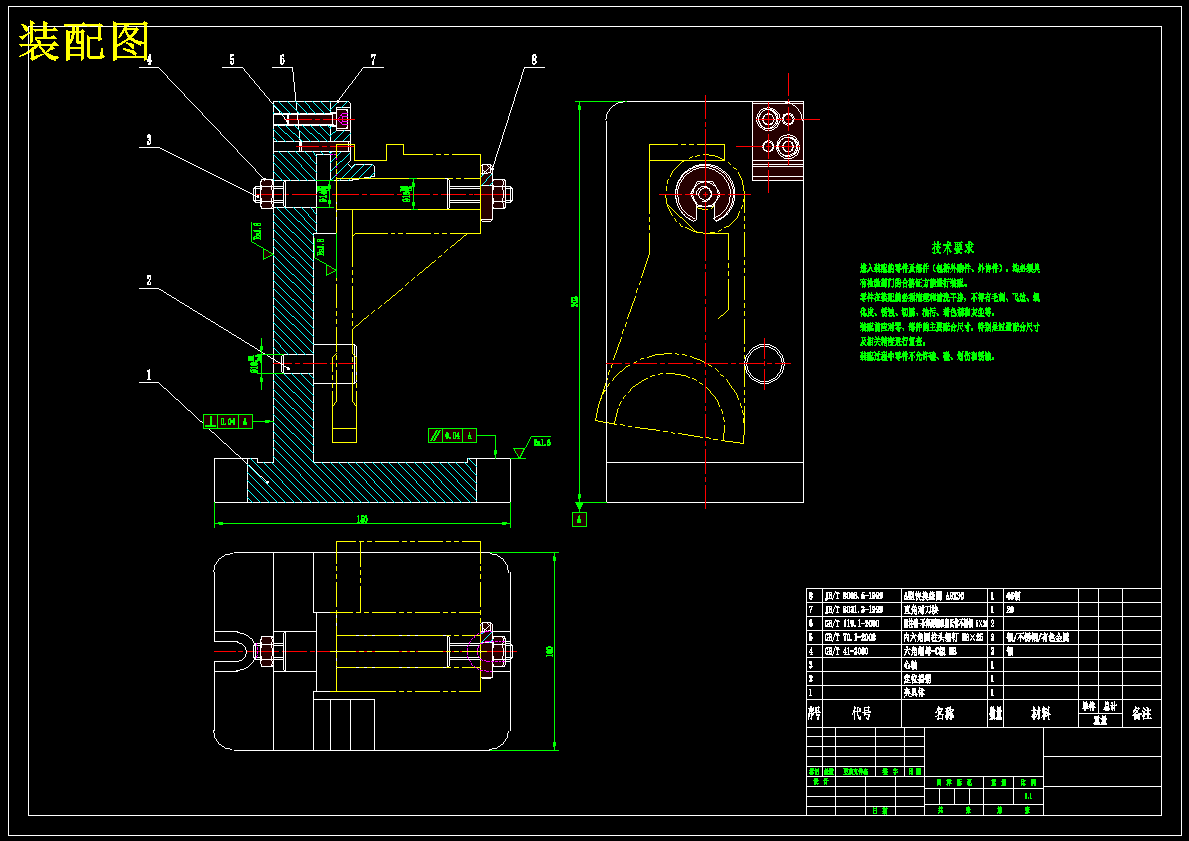Click the 心轴 part name cell
Screen dimensions: 1189x841
pos(944,664)
